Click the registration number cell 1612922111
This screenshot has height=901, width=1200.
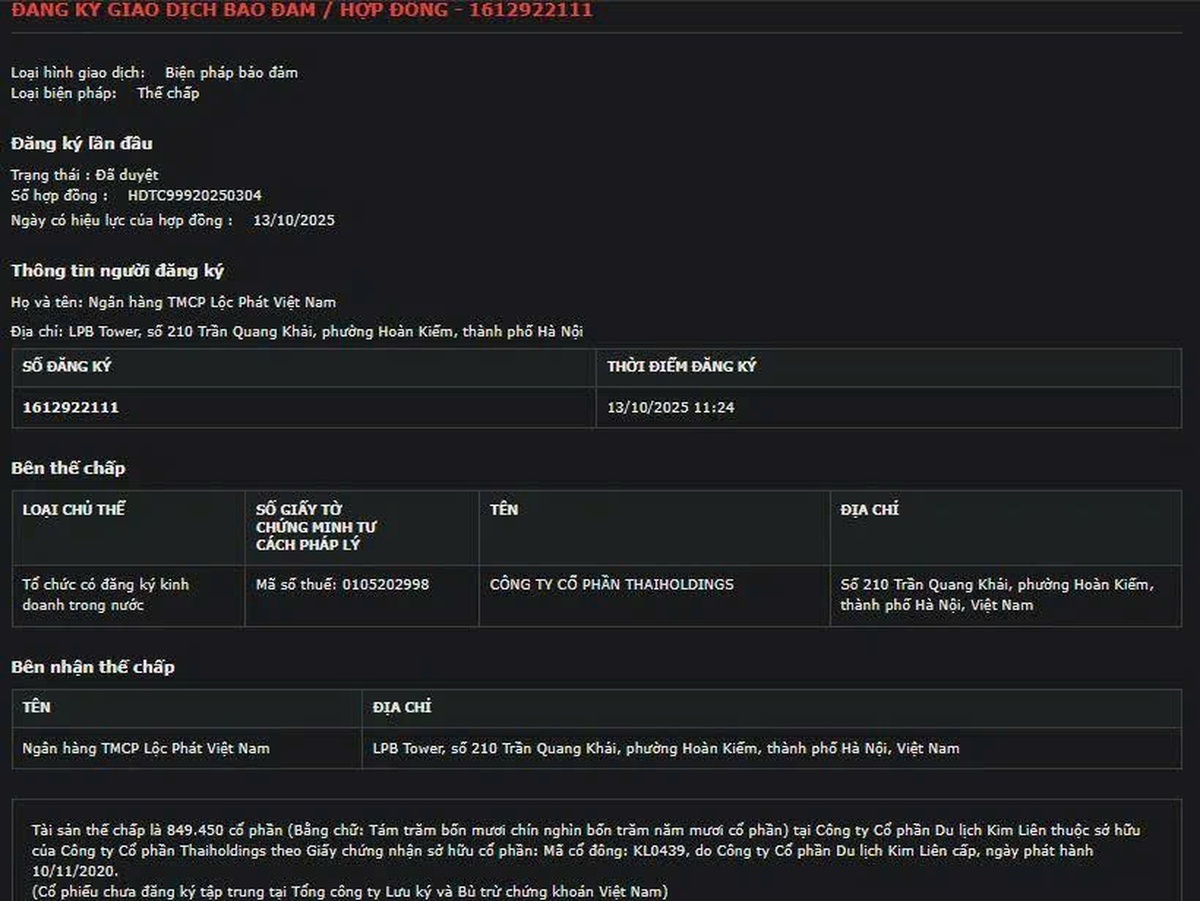pyautogui.click(x=71, y=408)
